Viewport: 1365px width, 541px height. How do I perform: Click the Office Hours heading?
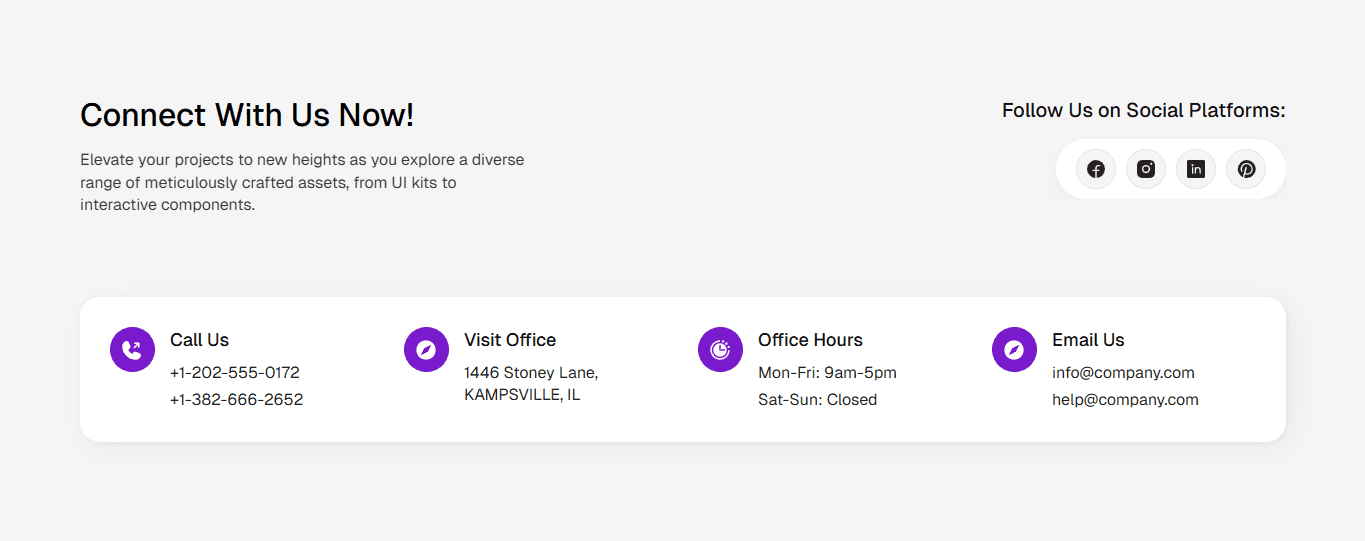pos(810,340)
